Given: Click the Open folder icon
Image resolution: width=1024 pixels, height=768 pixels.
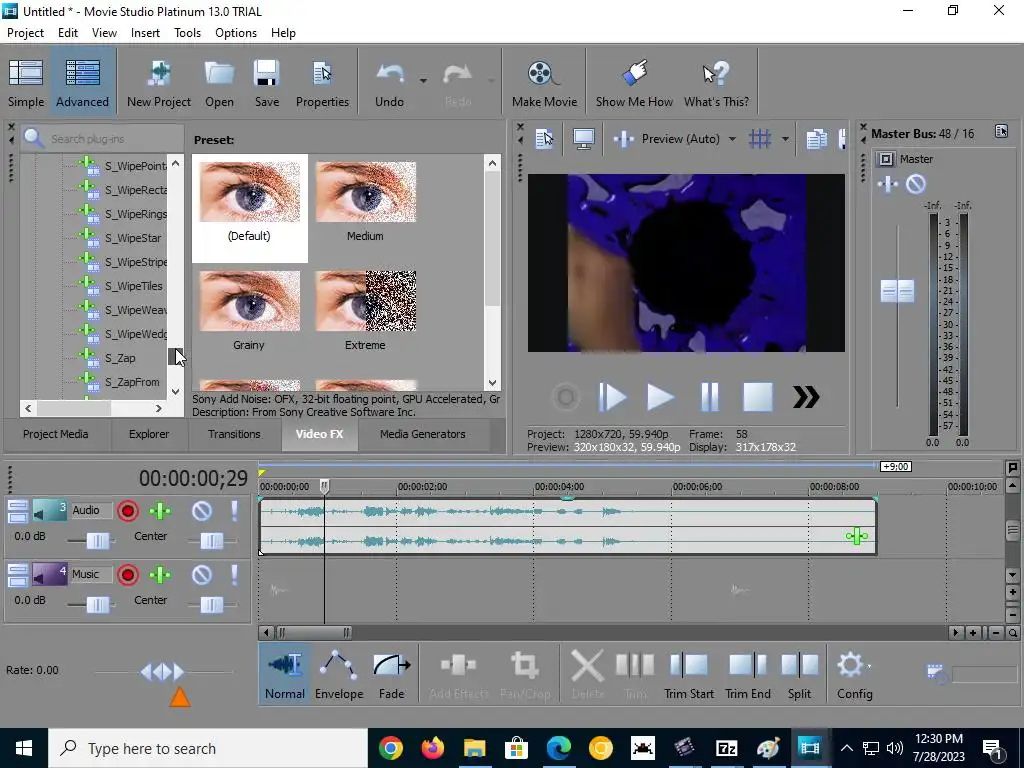Looking at the screenshot, I should 219,83.
